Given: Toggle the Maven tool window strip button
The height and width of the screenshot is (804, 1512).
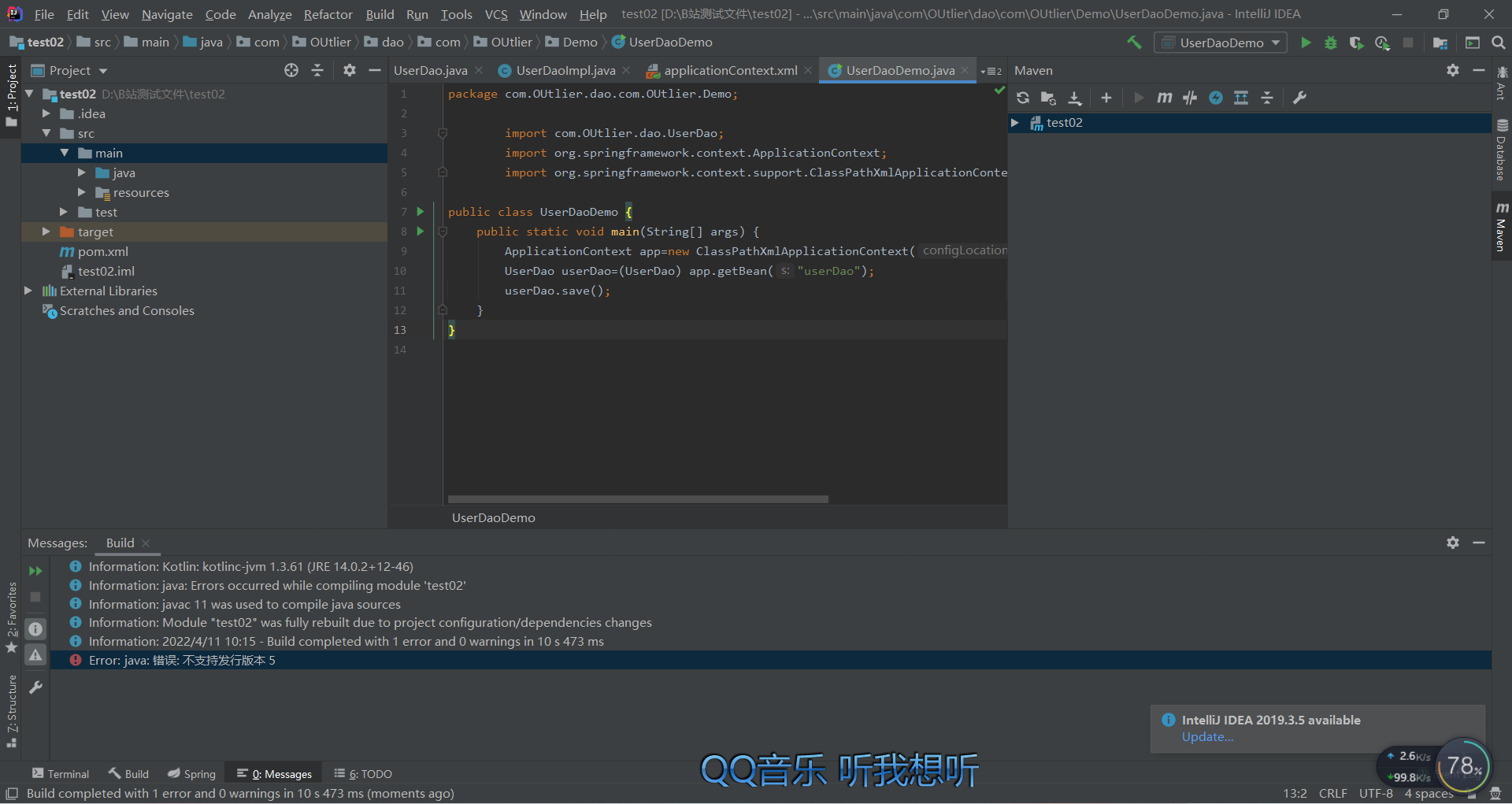Looking at the screenshot, I should click(x=1502, y=227).
